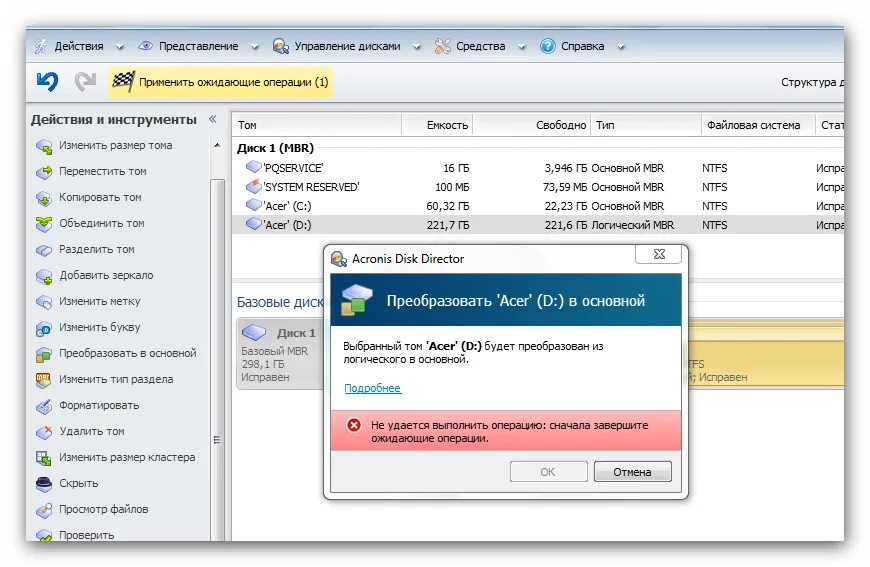This screenshot has height=567, width=870.
Task: Click the Merge volume icon
Action: 44,224
